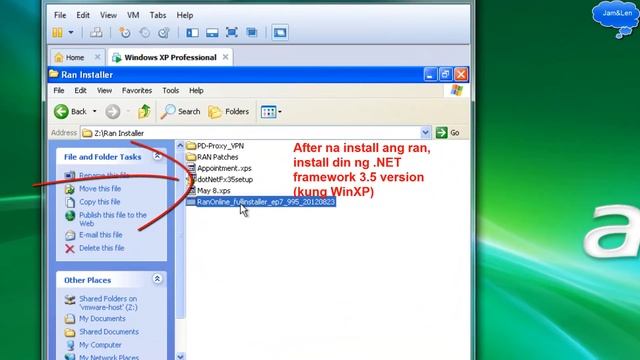Screen dimensions: 640x360
Task: Collapse the Other Places panel
Action: coord(157,279)
